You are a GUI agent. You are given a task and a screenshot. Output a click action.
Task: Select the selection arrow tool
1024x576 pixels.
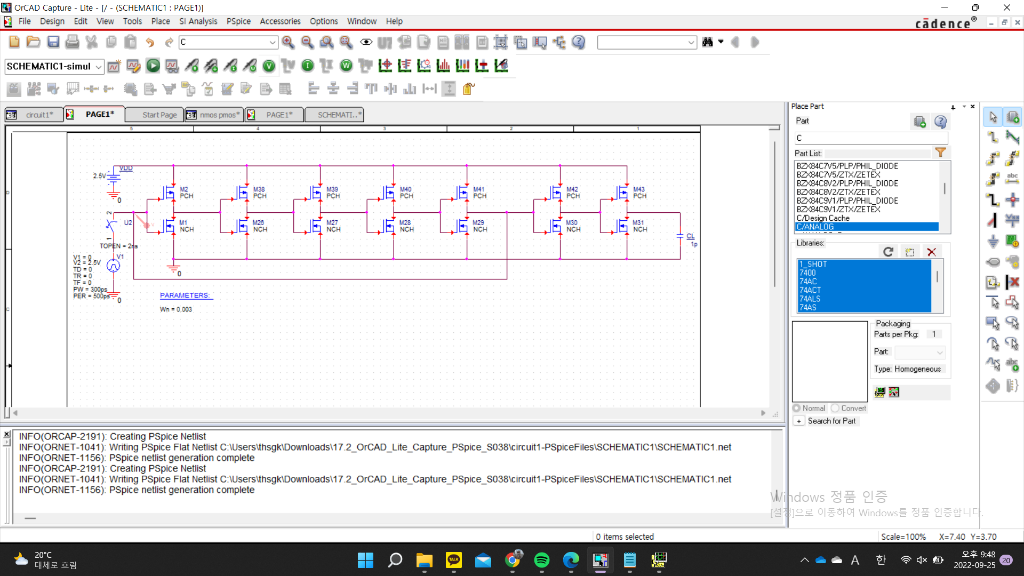993,119
